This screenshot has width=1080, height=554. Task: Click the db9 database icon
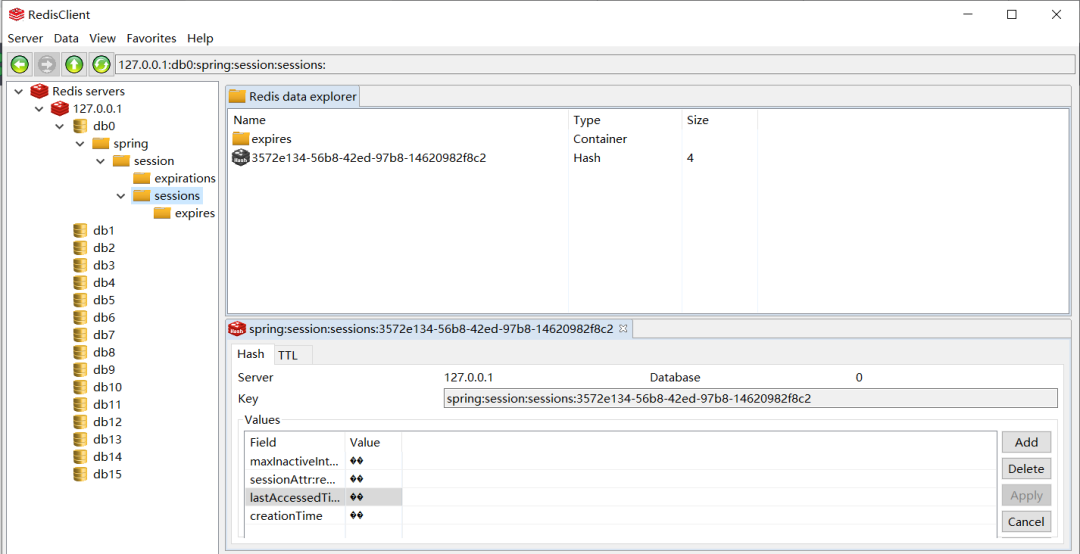[x=81, y=370]
